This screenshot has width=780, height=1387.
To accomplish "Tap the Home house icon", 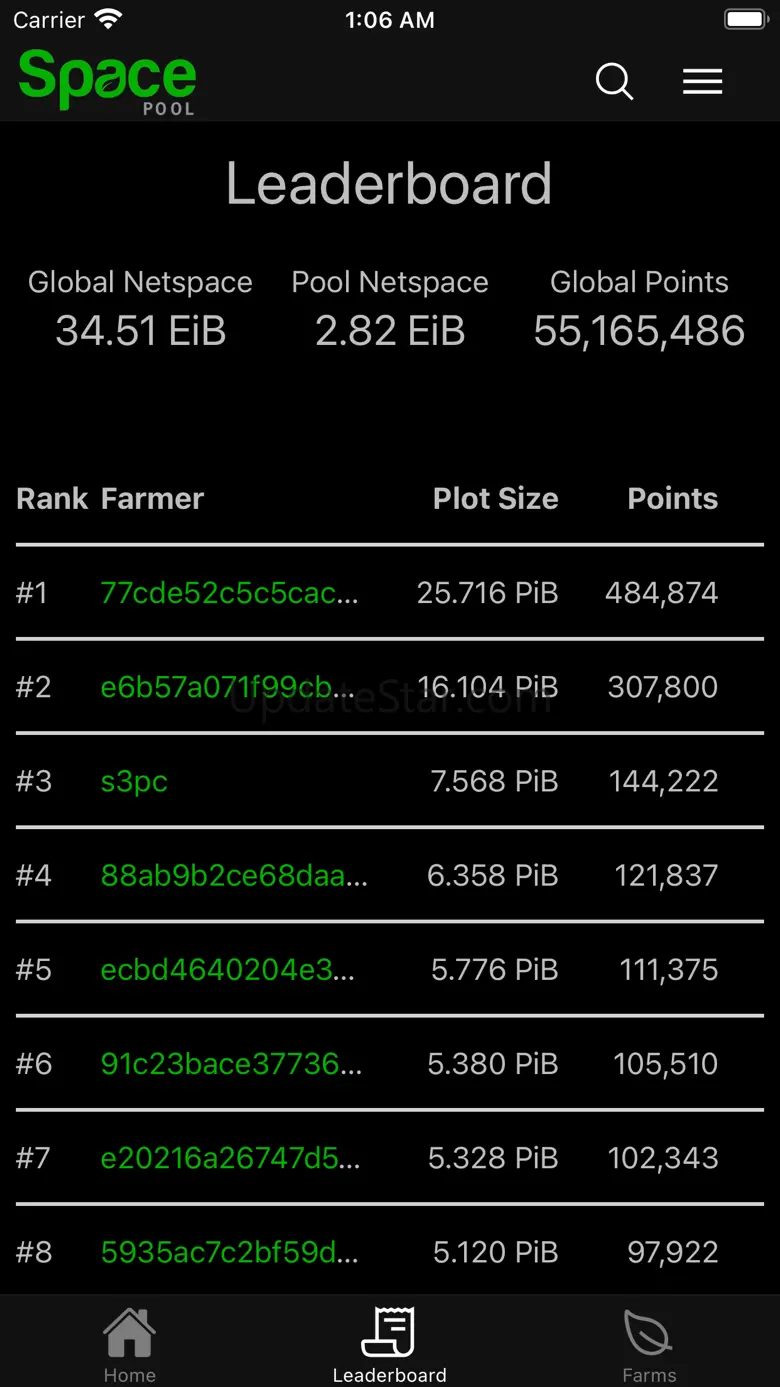I will coord(129,1333).
